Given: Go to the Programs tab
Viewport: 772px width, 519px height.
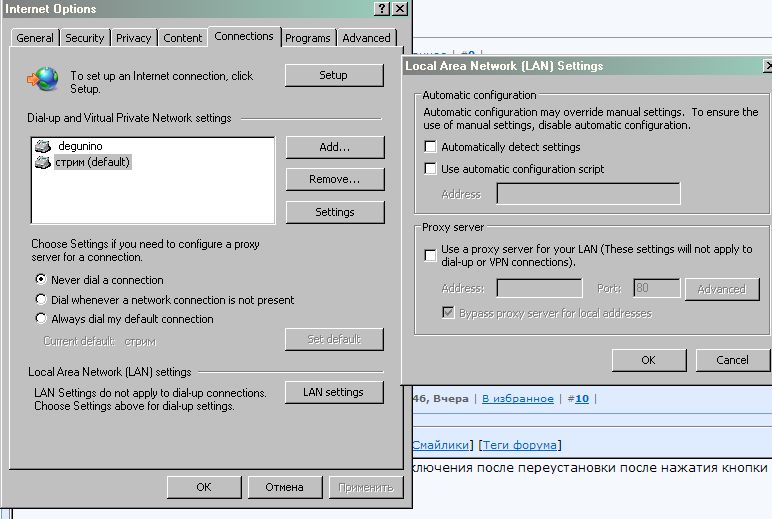Looking at the screenshot, I should point(307,38).
